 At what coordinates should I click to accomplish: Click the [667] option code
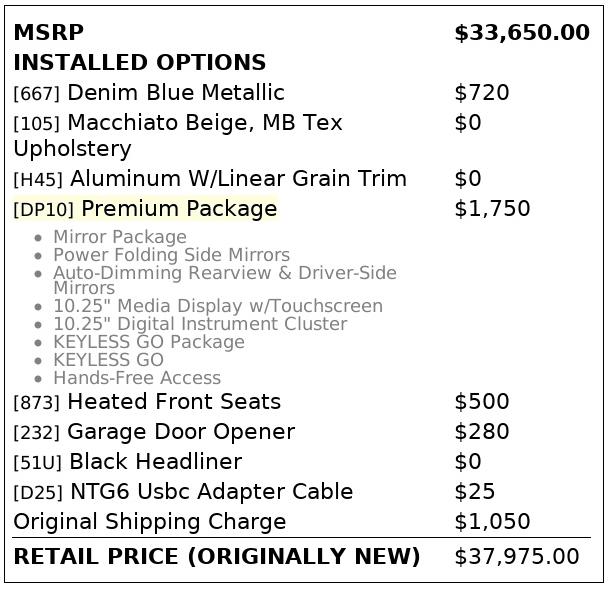[x=36, y=94]
